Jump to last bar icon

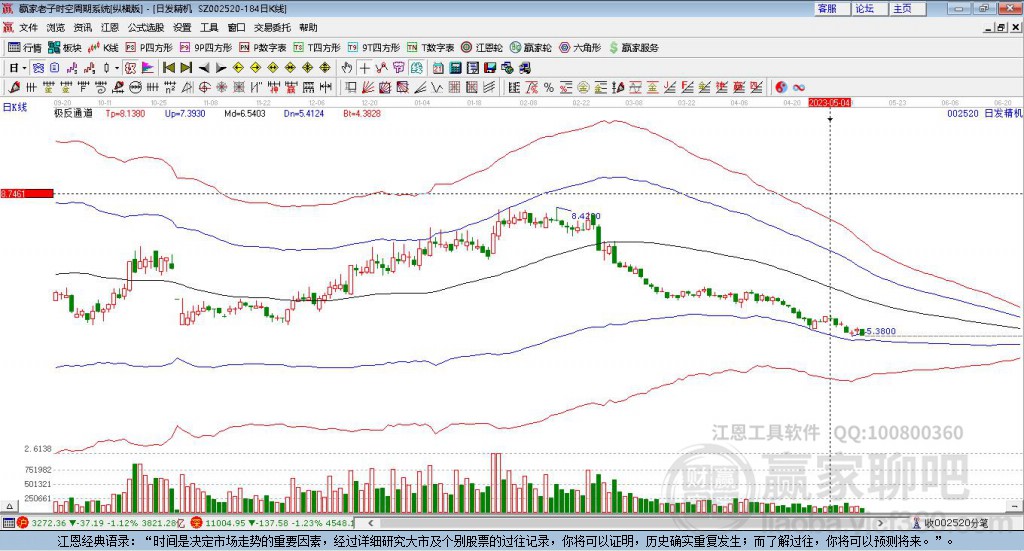coord(186,68)
